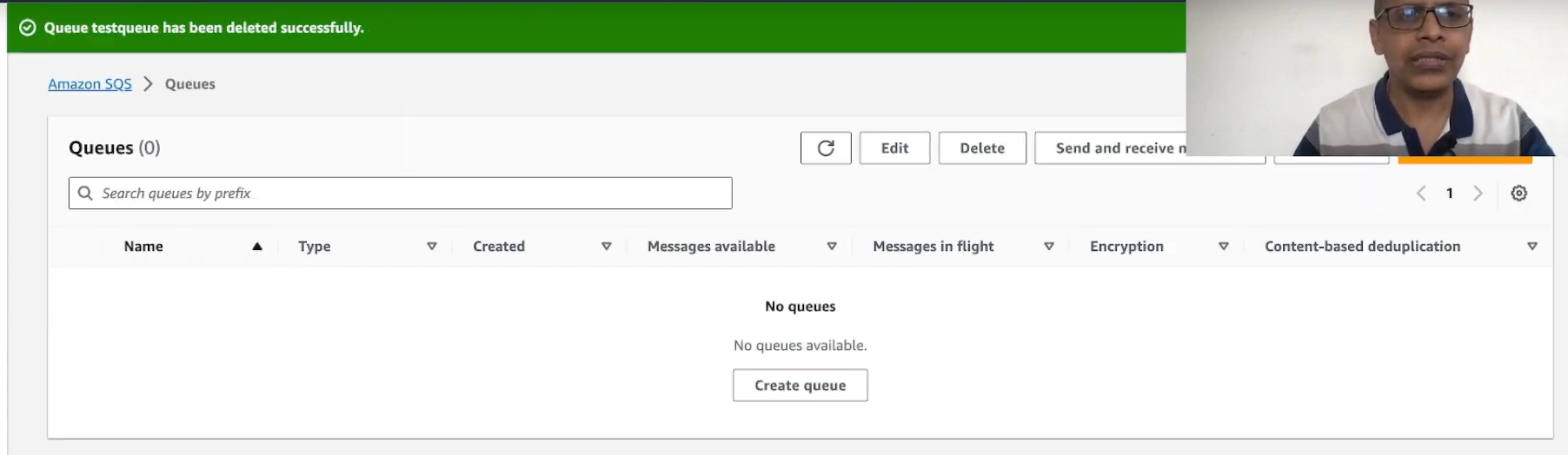Click 'Queue testqueue has been deleted successfully' banner text
The width and height of the screenshot is (1568, 455).
pyautogui.click(x=203, y=28)
